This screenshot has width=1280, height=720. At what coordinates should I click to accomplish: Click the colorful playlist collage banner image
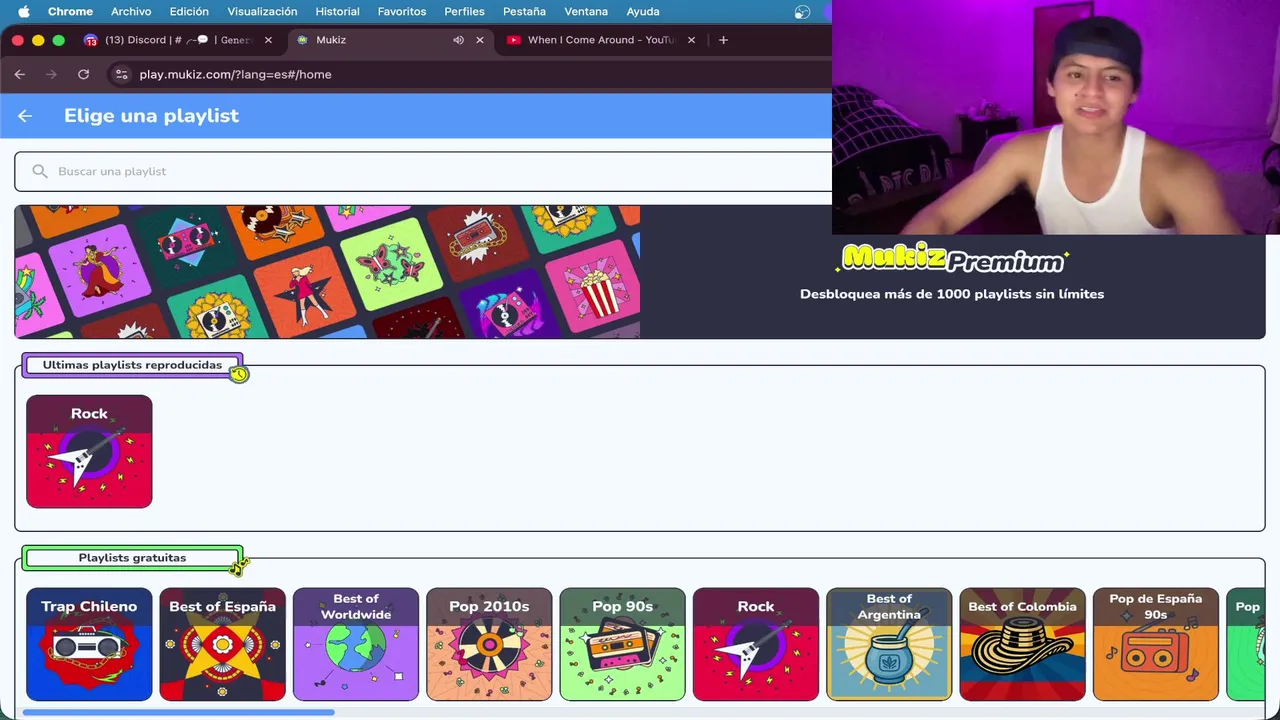click(327, 272)
